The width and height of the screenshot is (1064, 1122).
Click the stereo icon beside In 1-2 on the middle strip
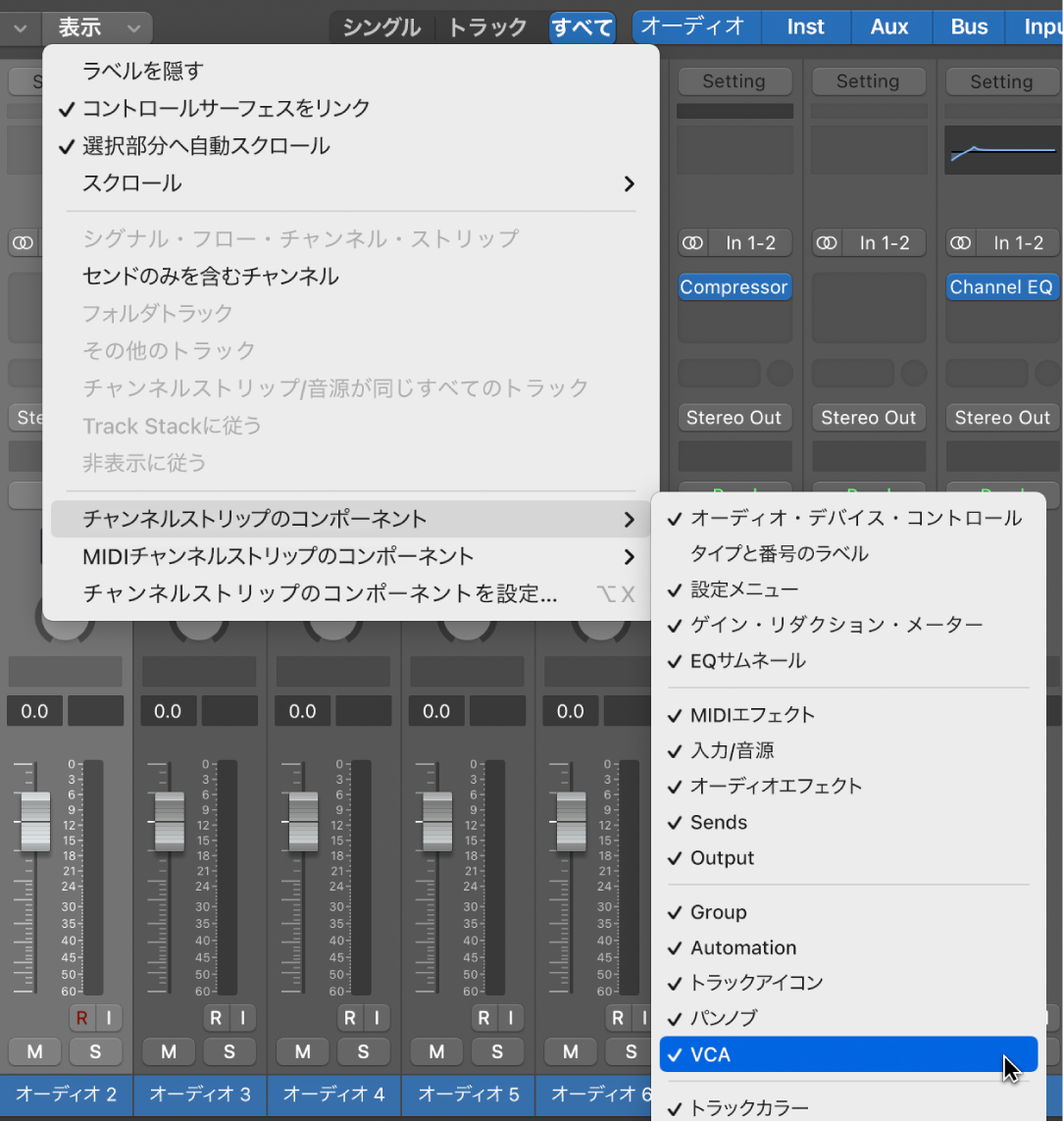point(827,242)
